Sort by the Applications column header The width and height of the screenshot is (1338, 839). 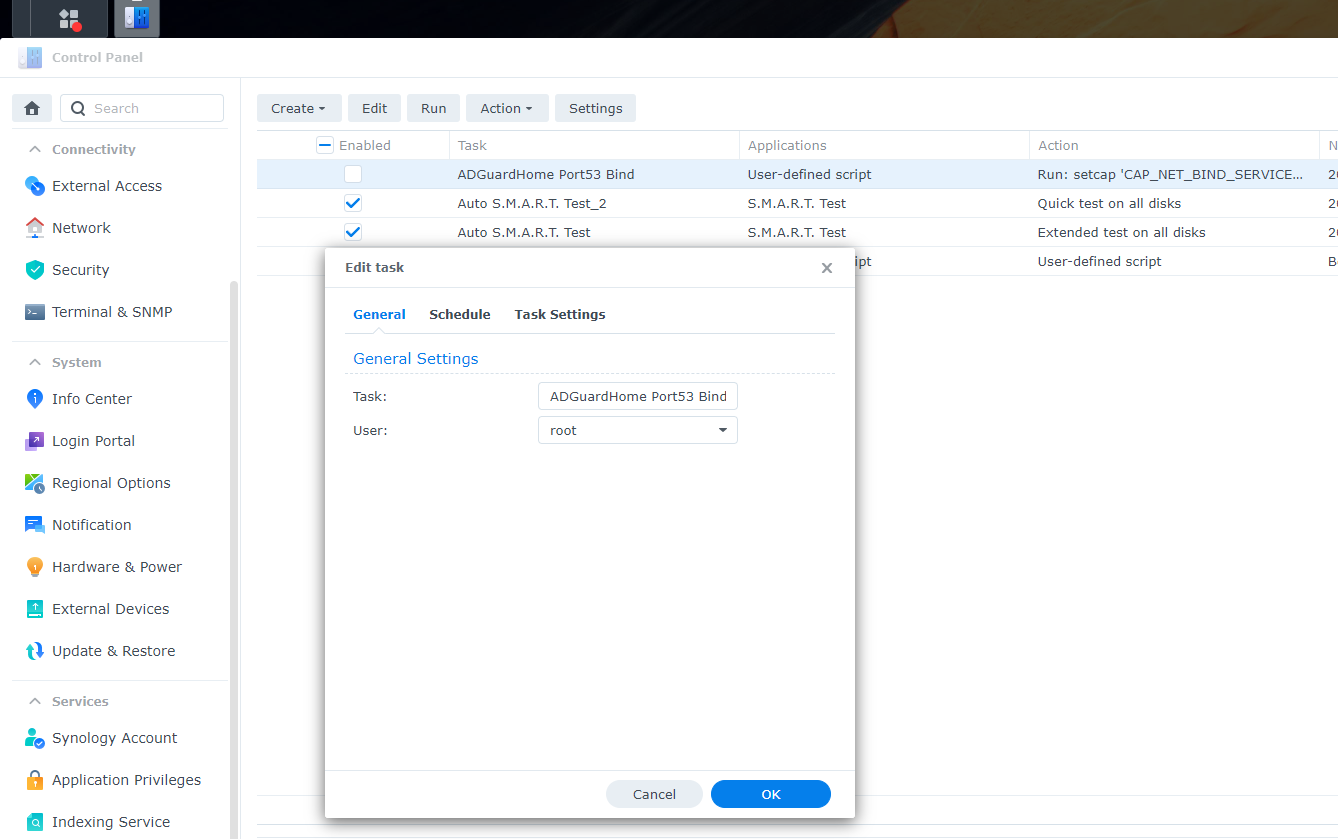(884, 145)
